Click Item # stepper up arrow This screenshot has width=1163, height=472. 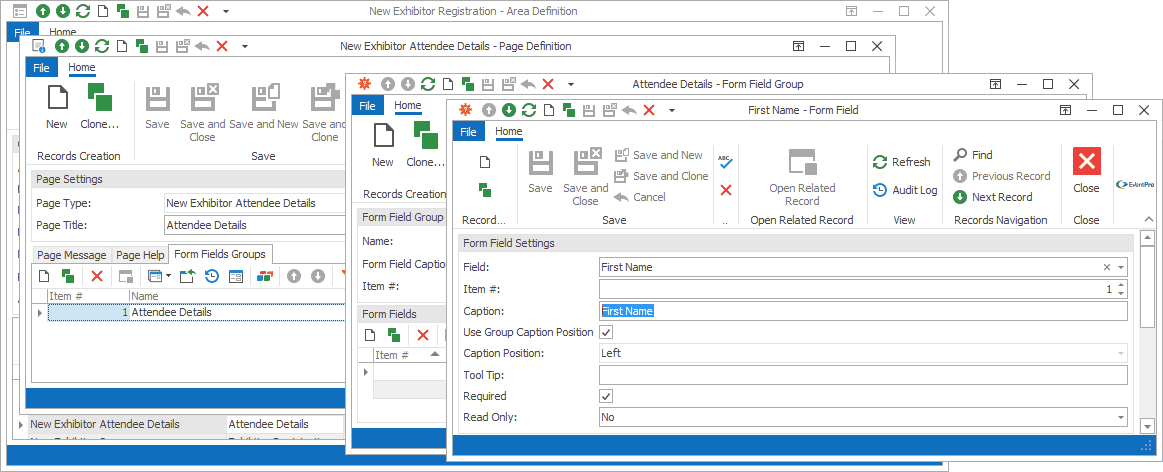[1121, 285]
